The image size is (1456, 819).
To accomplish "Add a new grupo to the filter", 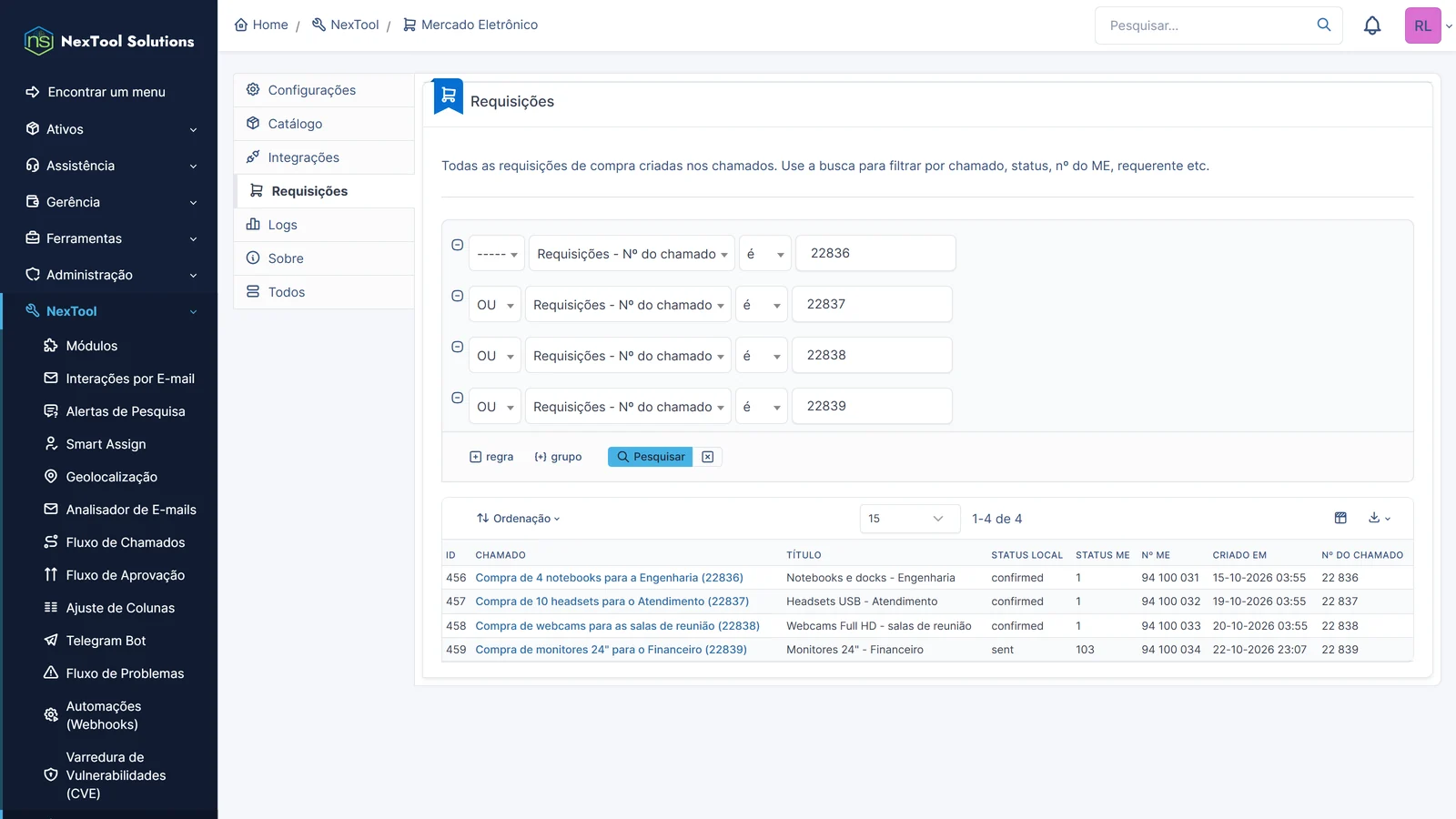I will 558,457.
